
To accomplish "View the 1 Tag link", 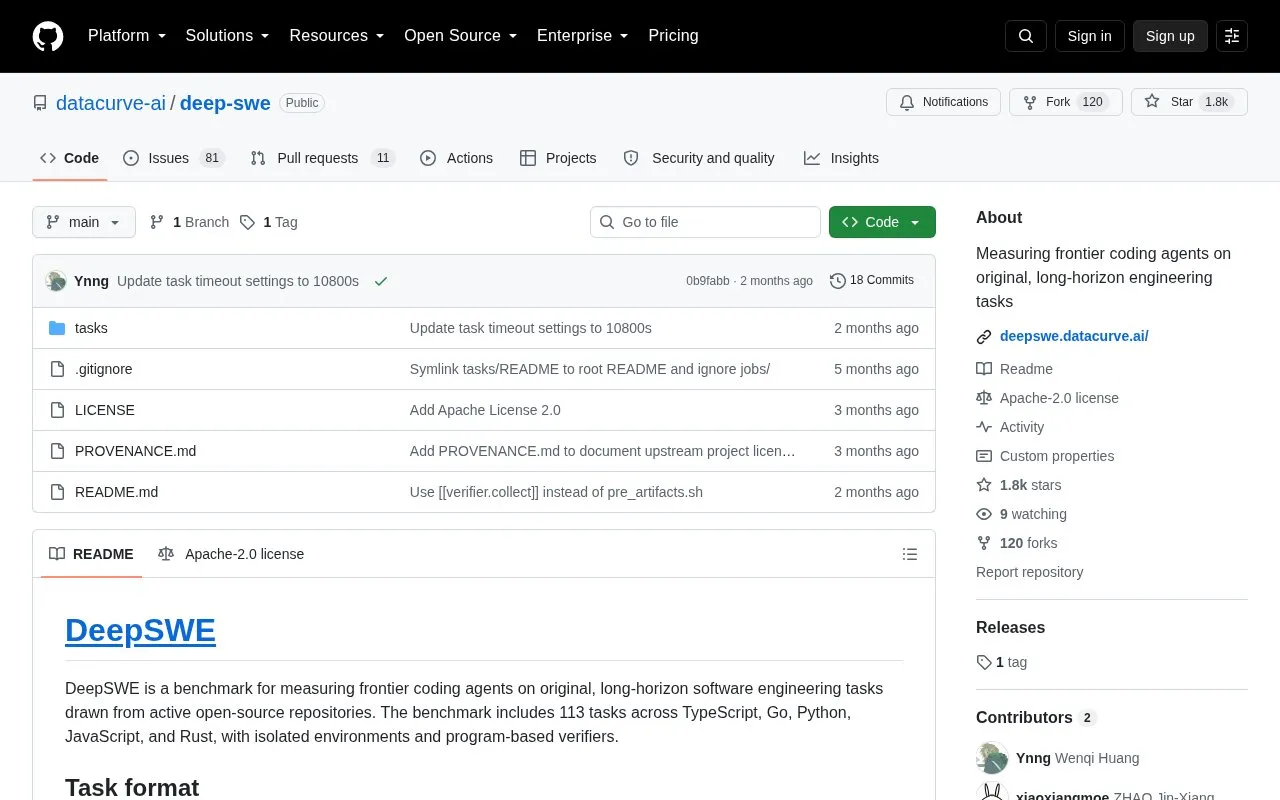I will [268, 222].
